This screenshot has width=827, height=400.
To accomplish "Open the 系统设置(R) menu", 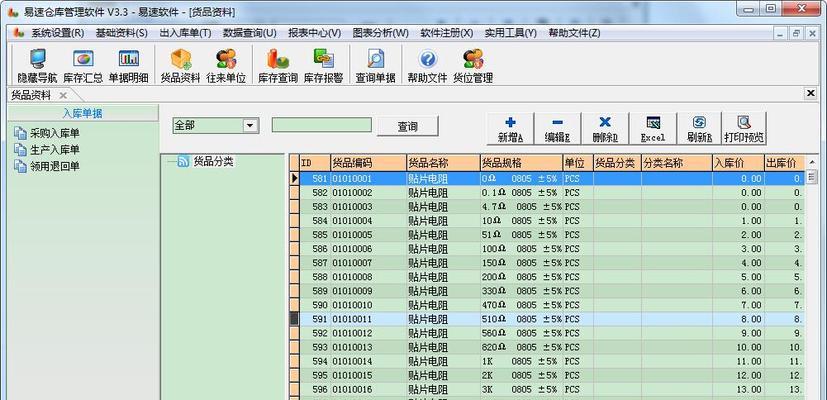I will click(x=57, y=33).
